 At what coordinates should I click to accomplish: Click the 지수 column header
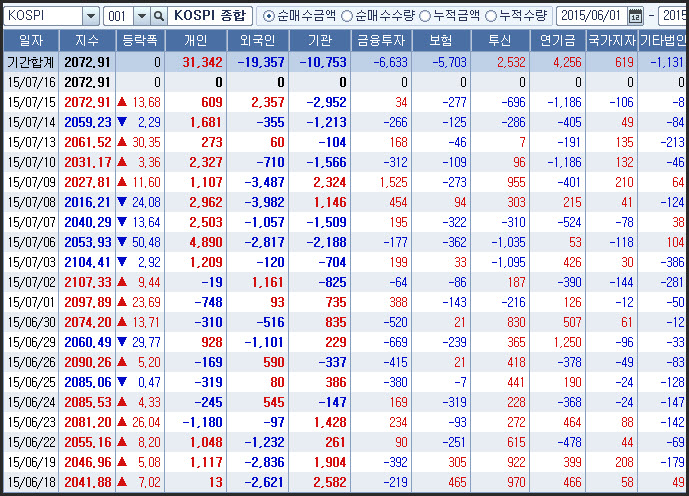pos(87,41)
